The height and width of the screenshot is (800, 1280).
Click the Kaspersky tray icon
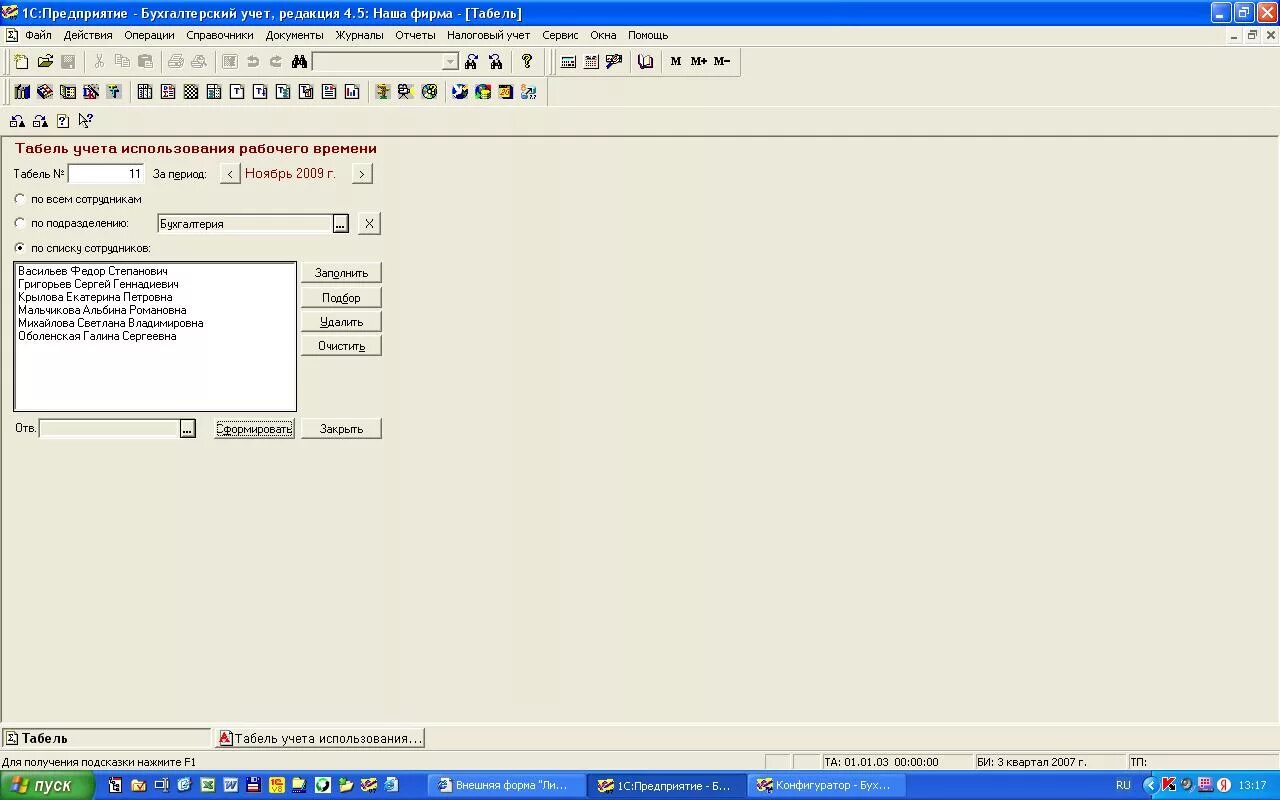pyautogui.click(x=1168, y=785)
